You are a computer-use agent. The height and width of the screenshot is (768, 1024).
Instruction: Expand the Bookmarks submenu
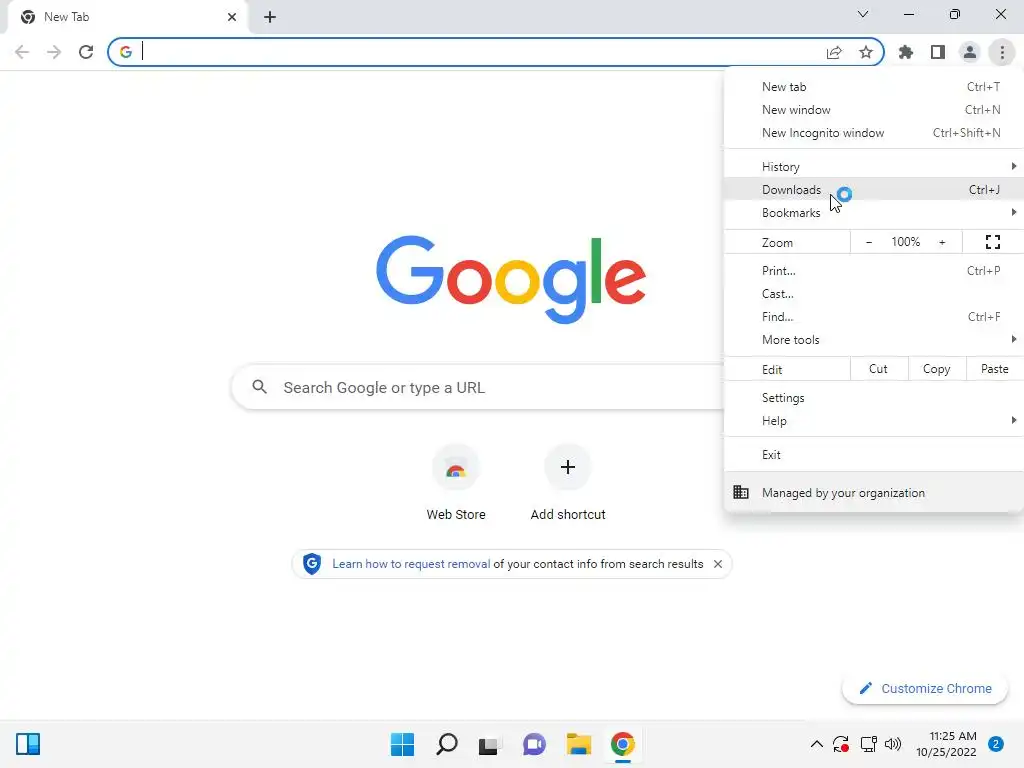tap(874, 212)
